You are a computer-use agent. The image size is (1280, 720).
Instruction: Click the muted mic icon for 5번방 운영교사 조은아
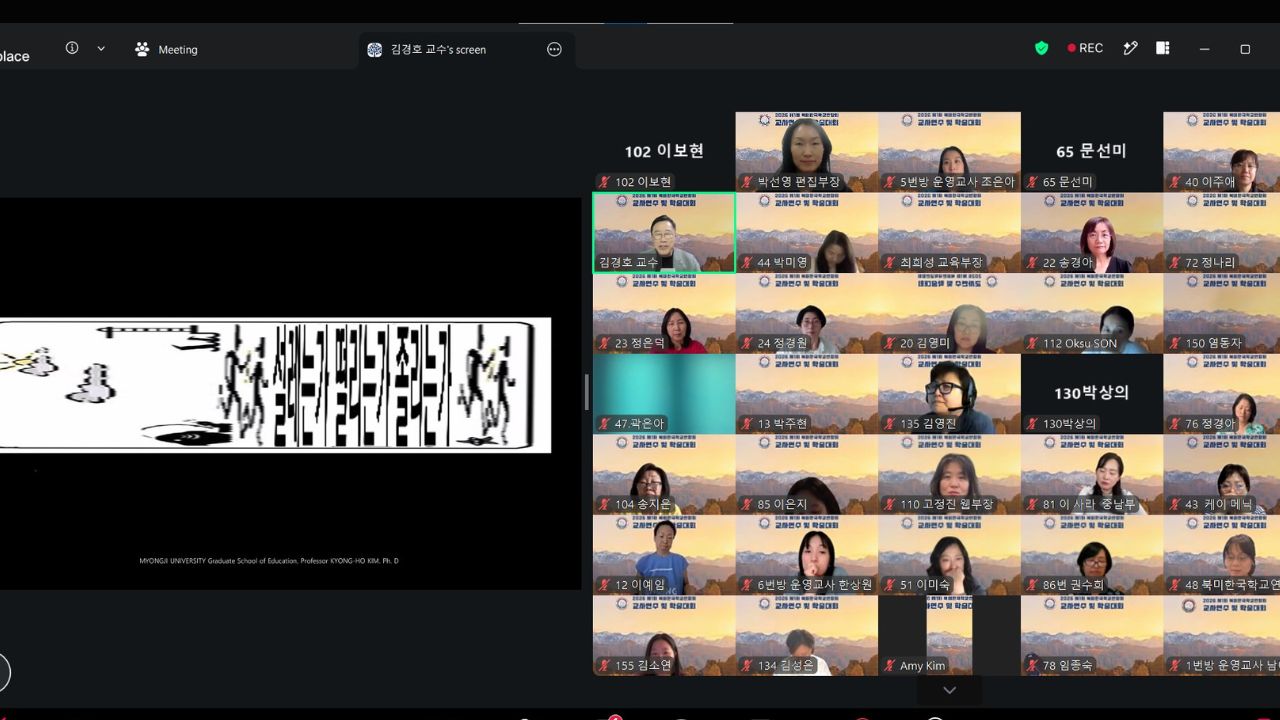tap(889, 182)
